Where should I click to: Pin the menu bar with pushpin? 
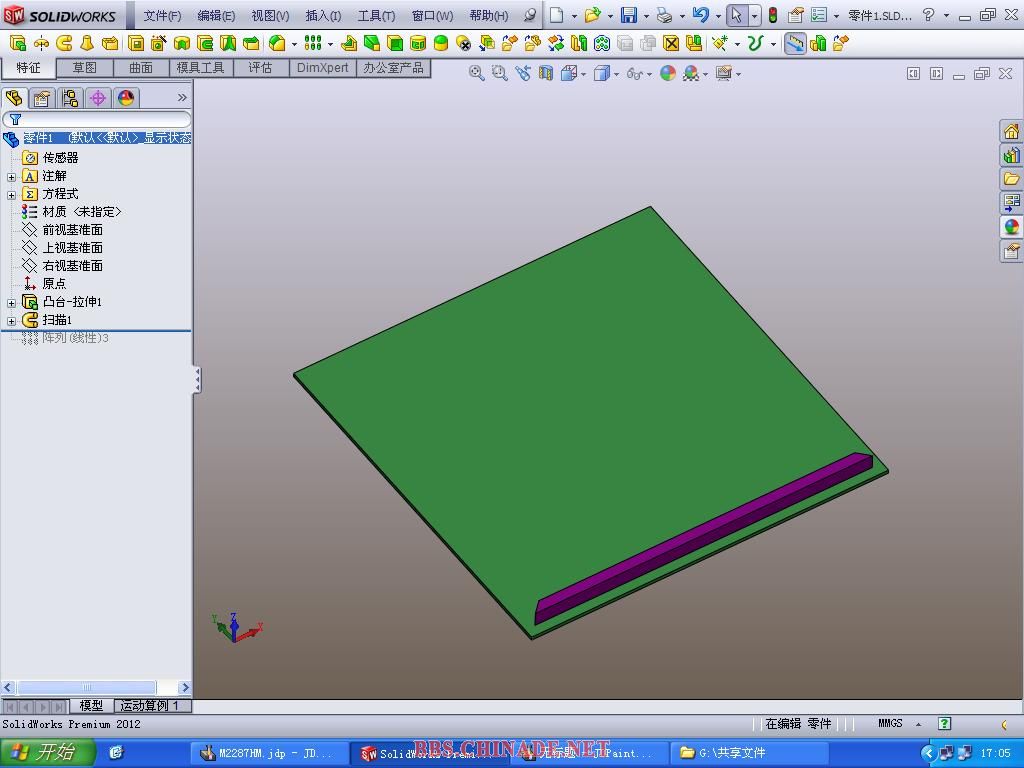530,15
